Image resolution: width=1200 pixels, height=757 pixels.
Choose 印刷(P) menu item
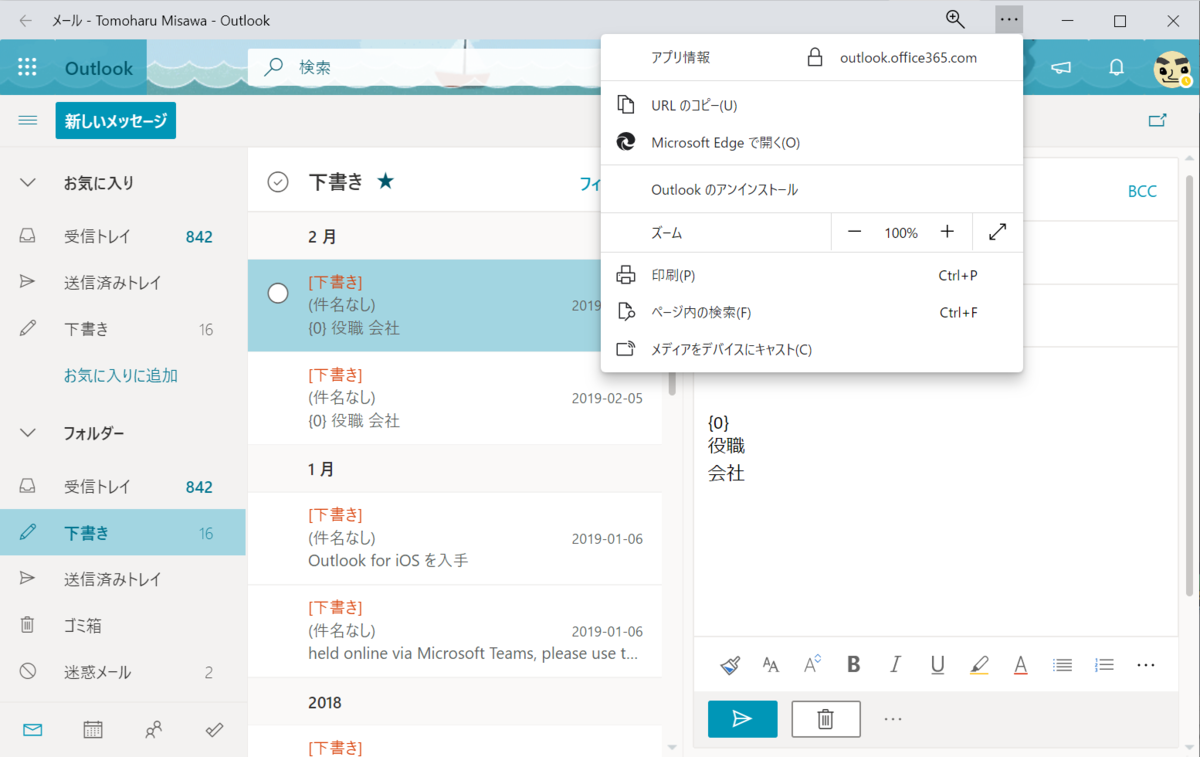(x=812, y=275)
